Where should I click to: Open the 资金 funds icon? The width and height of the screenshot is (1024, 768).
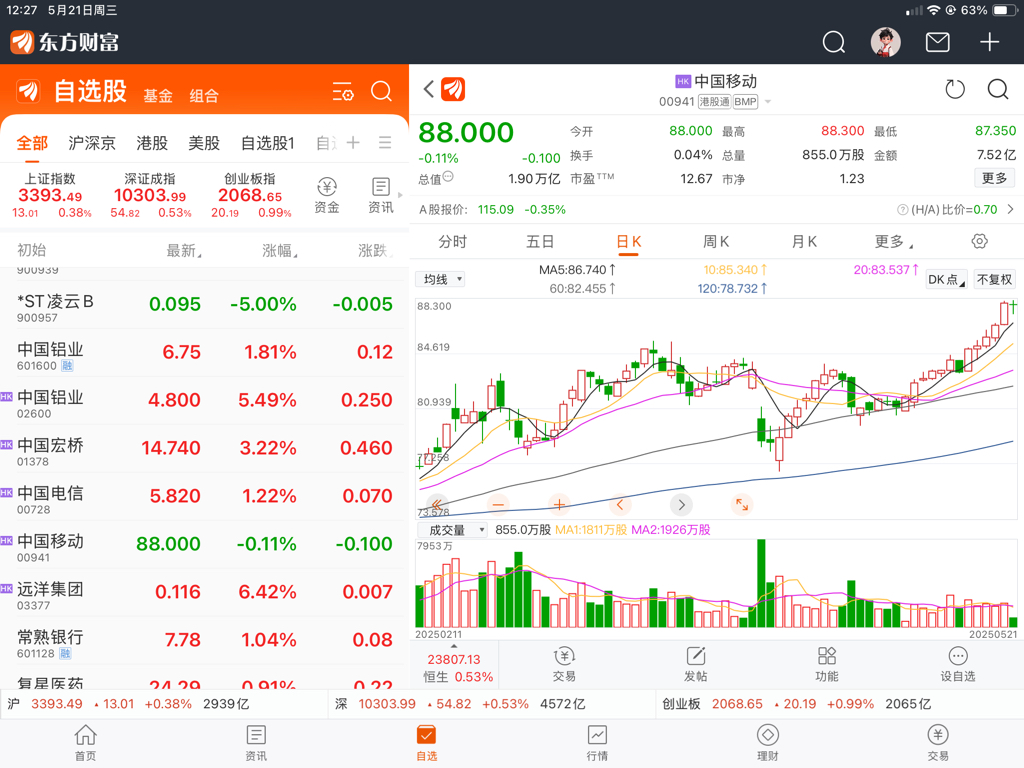coord(327,195)
